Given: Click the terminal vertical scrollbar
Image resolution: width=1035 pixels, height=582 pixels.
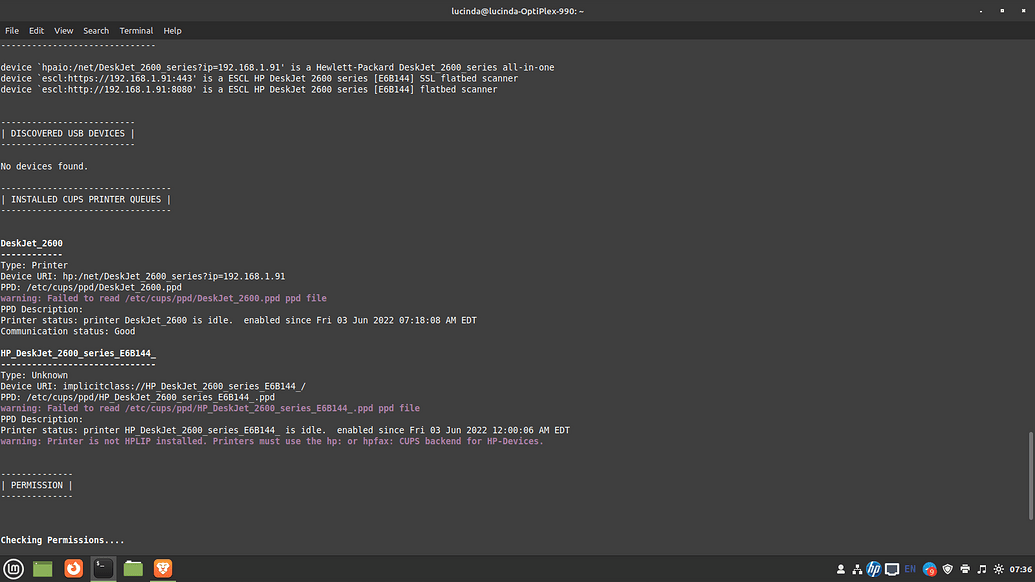Looking at the screenshot, I should coord(1030,475).
